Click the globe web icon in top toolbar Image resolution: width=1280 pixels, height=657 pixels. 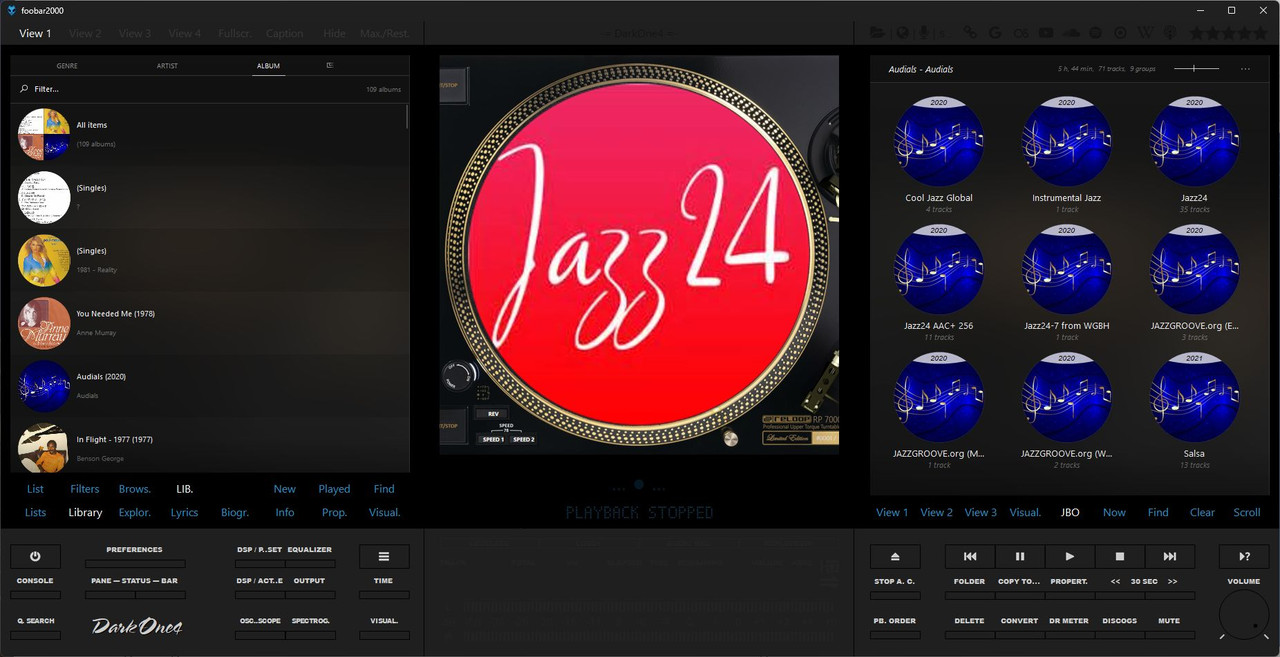(x=903, y=33)
